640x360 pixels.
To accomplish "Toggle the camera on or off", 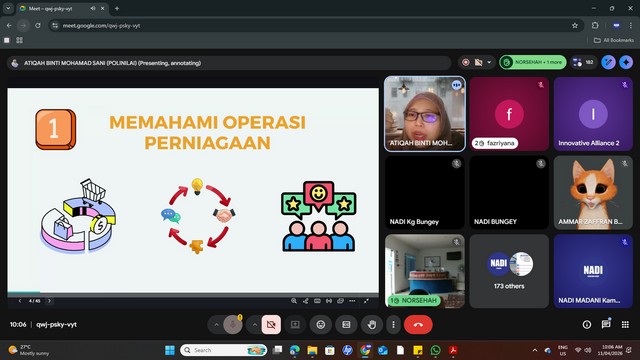I will 271,324.
